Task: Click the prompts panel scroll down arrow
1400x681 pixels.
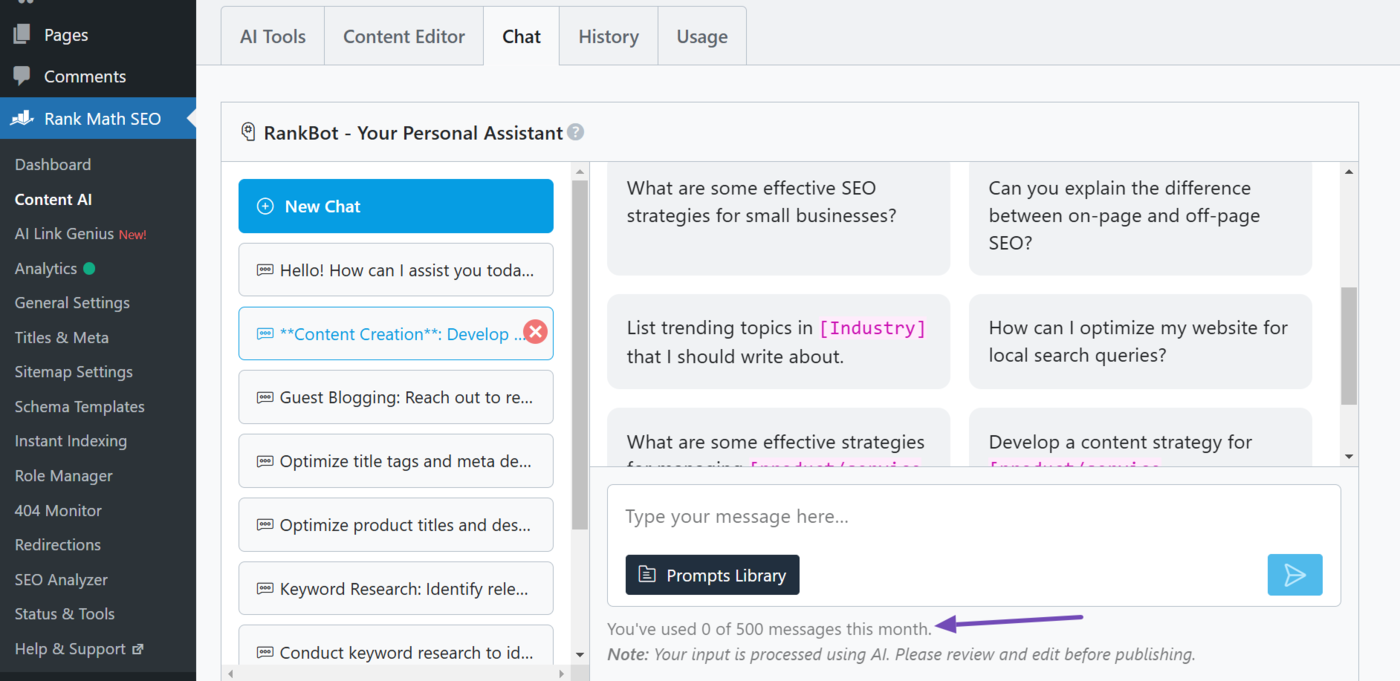Action: click(x=1349, y=456)
